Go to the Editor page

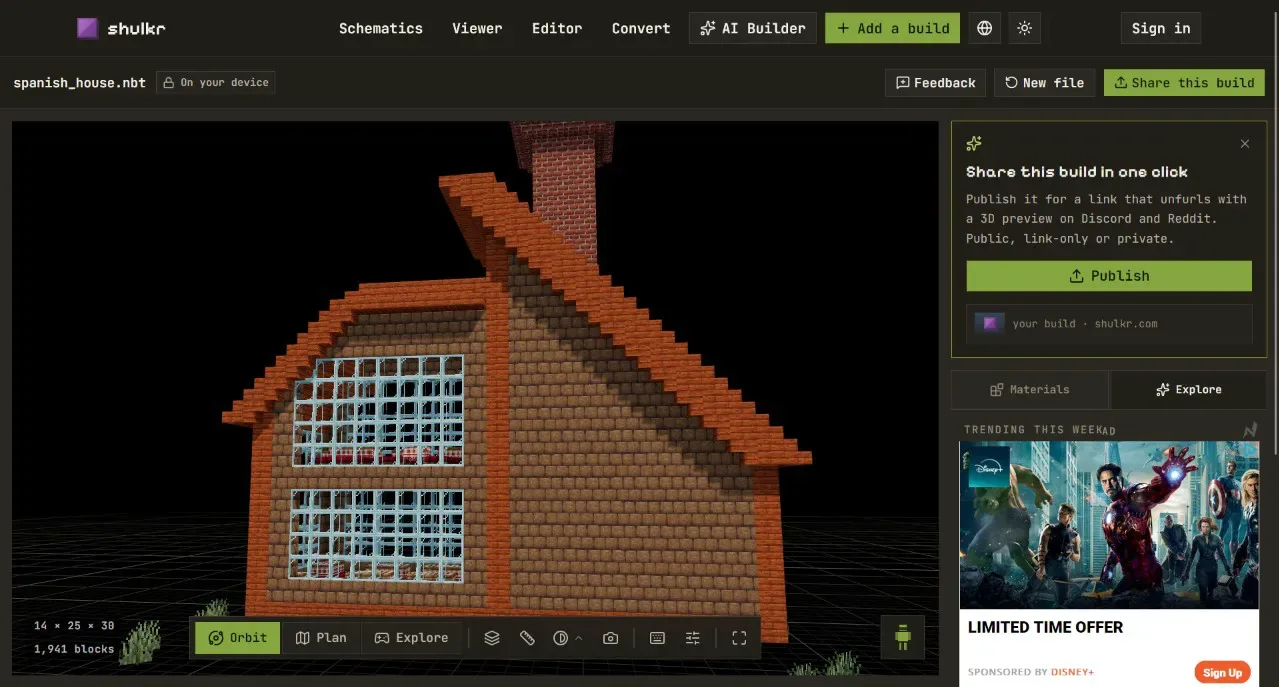(x=557, y=28)
